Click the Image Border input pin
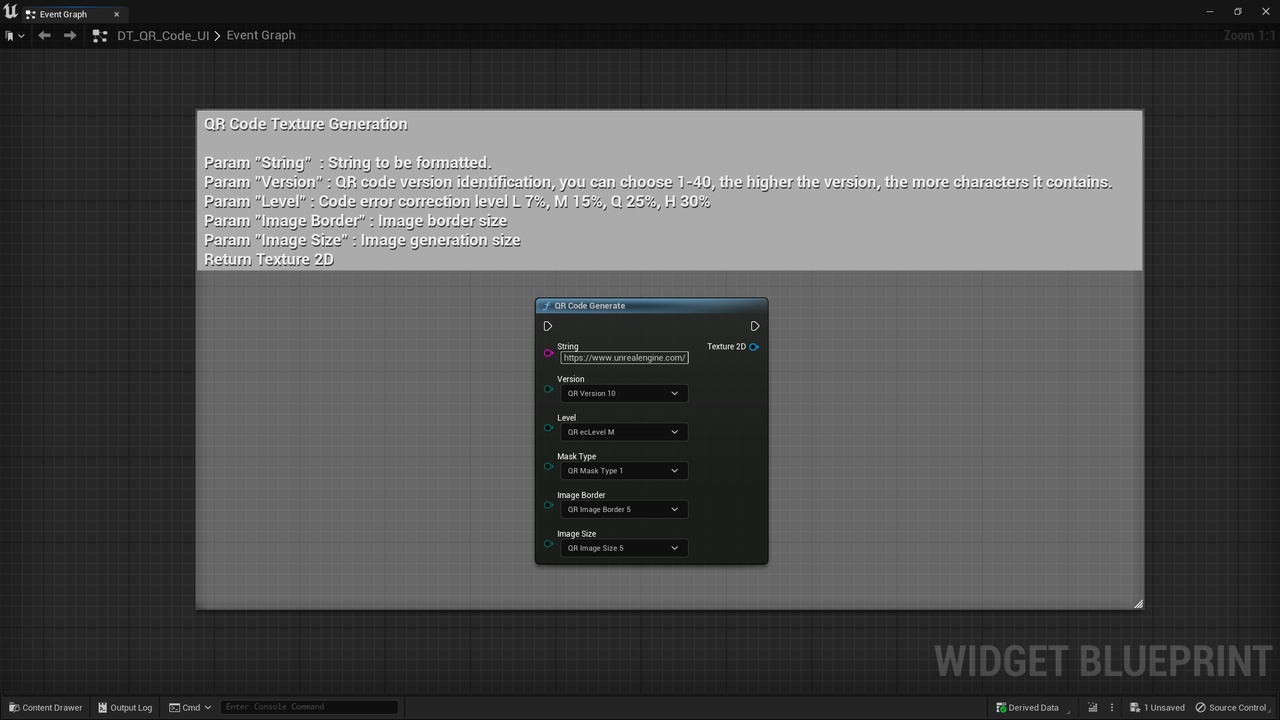This screenshot has width=1280, height=720. 548,505
